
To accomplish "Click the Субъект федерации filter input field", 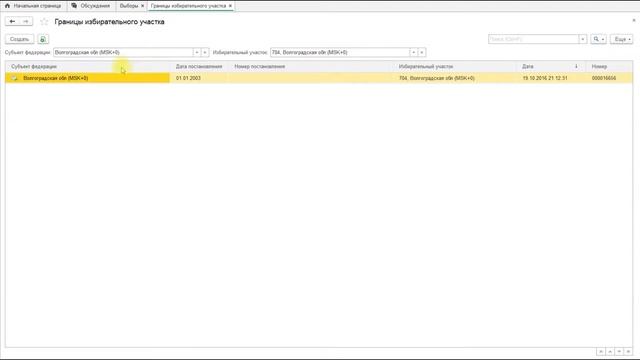I will coord(123,52).
